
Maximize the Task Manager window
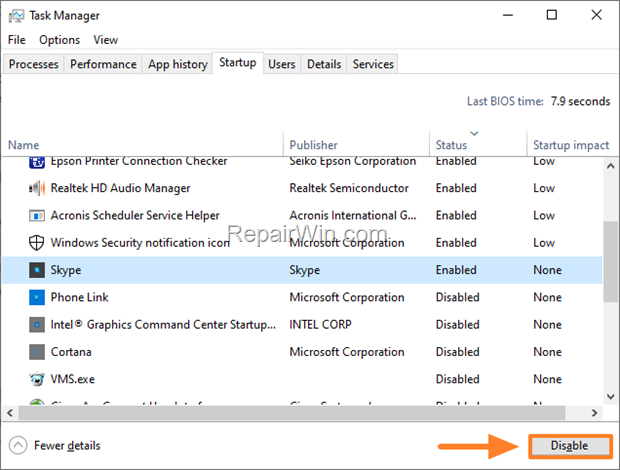point(552,15)
